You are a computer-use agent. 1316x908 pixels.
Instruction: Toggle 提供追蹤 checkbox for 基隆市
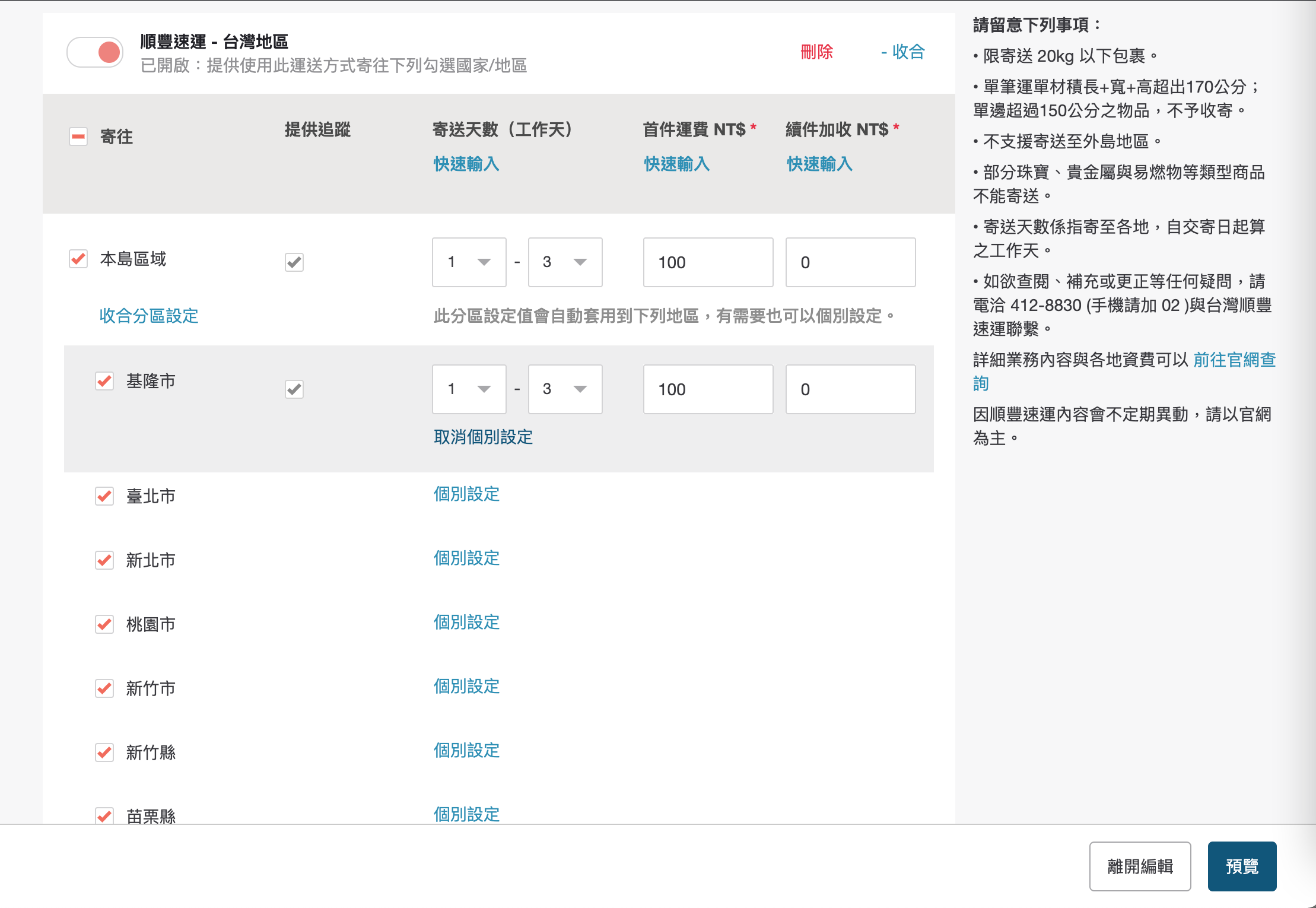pyautogui.click(x=294, y=389)
